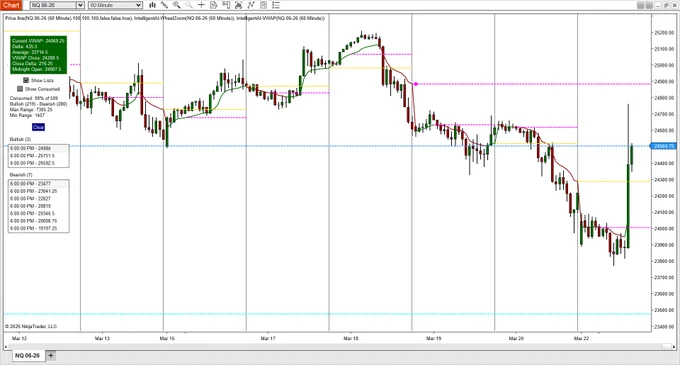Select bearish level 6:00:00 PM - 23041.25
Screen dimensions: 680x365
pos(38,191)
